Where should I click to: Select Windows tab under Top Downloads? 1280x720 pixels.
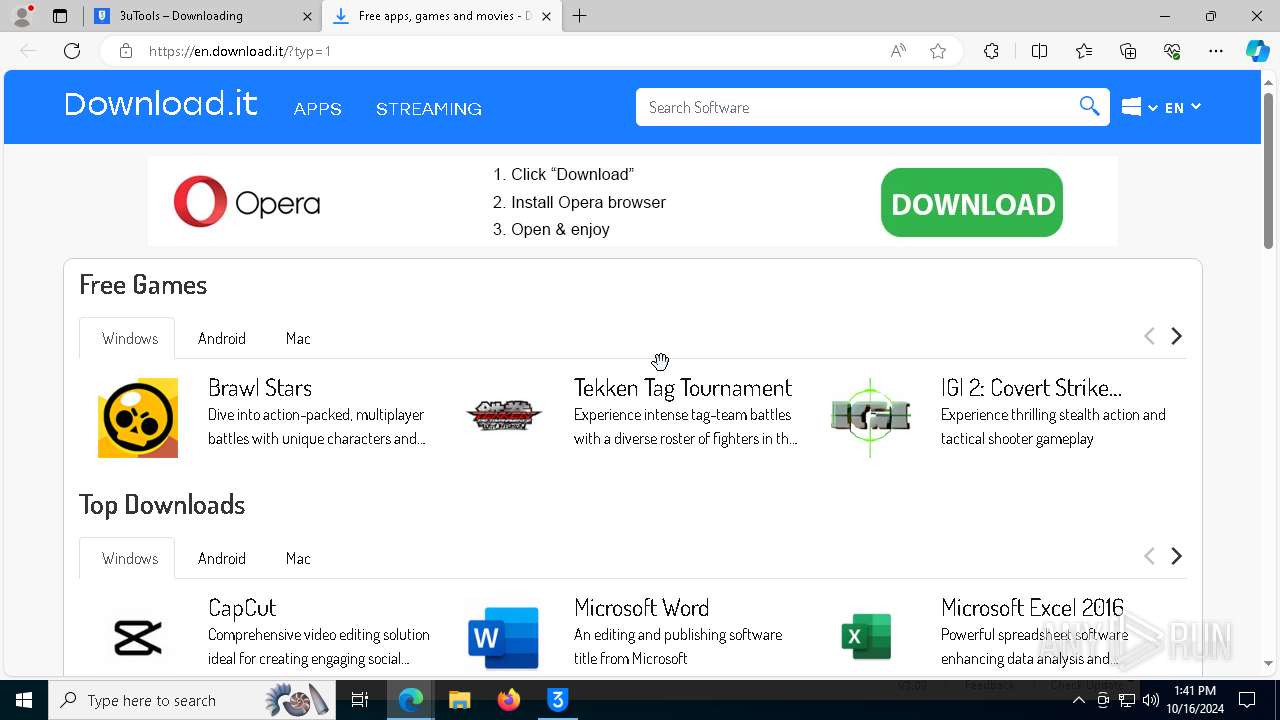point(130,558)
